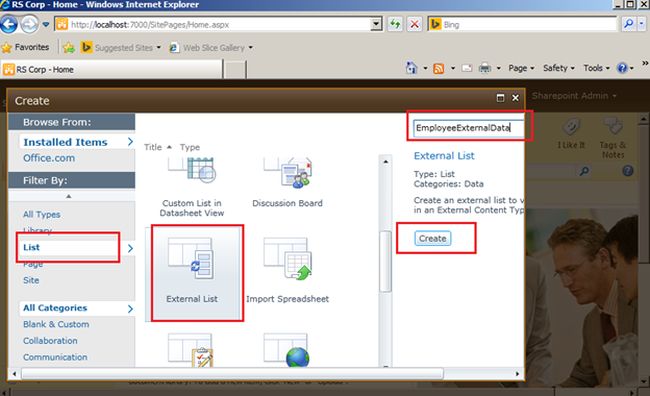The height and width of the screenshot is (396, 650).
Task: Filter by Blank & Custom category
Action: click(56, 324)
